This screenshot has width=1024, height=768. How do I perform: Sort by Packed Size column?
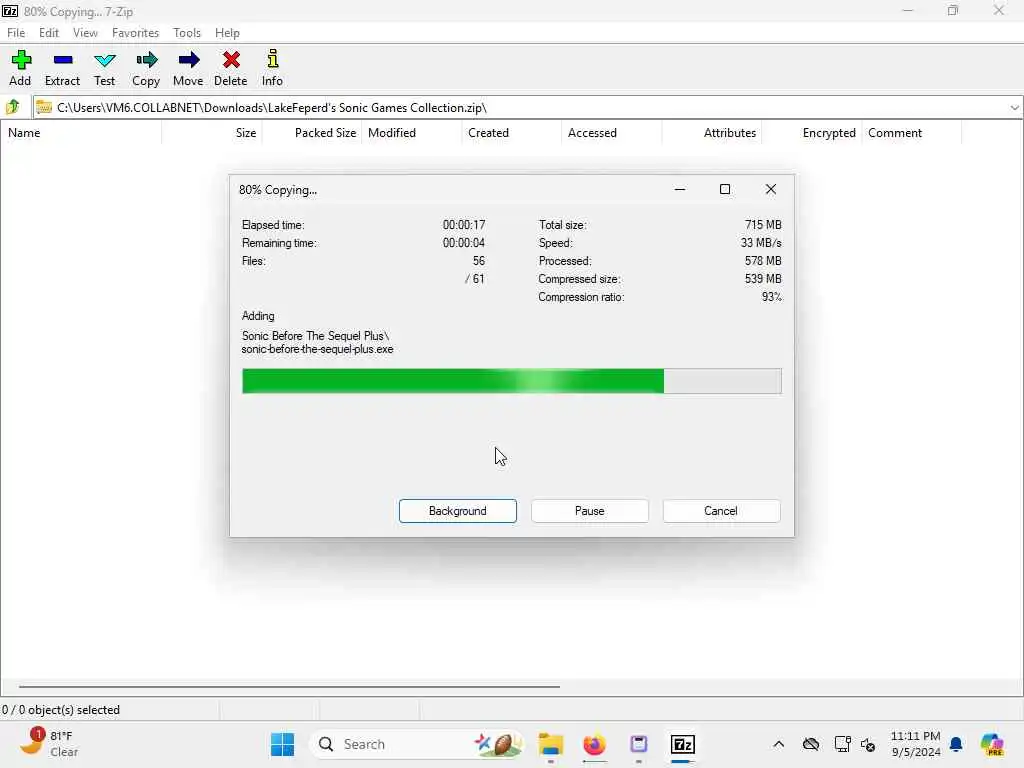pos(312,133)
